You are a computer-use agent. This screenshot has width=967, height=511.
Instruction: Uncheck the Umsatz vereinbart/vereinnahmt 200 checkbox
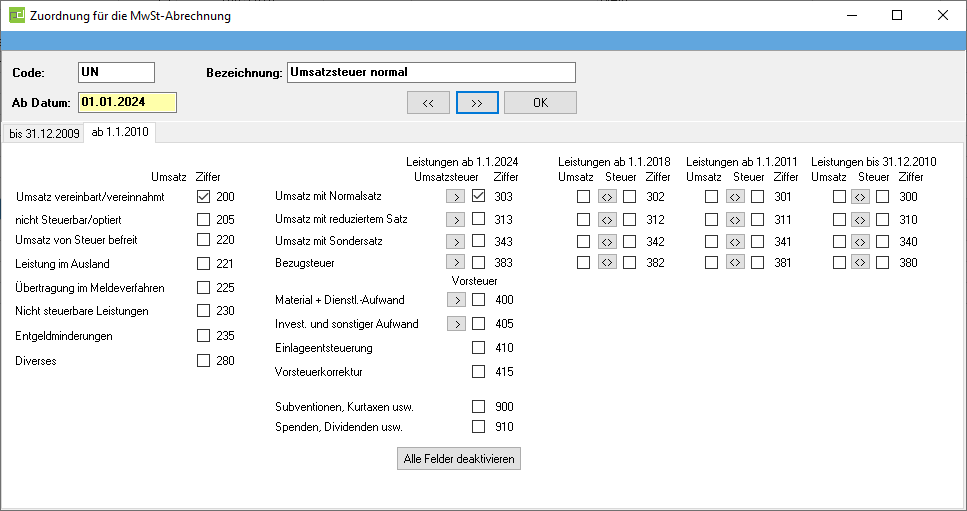tap(204, 197)
